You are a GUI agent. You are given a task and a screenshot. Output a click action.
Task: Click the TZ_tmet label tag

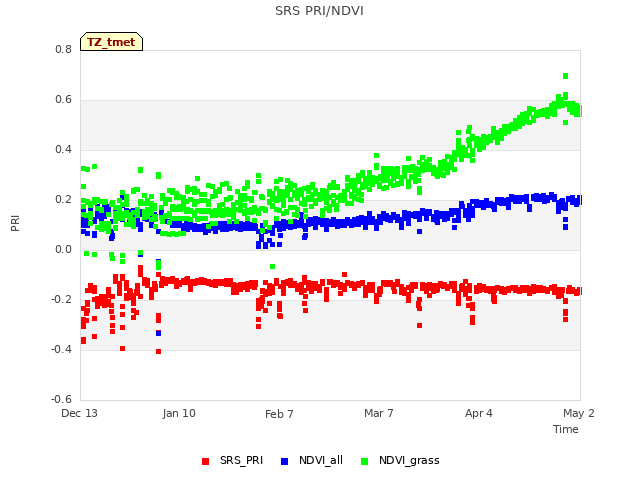point(111,42)
